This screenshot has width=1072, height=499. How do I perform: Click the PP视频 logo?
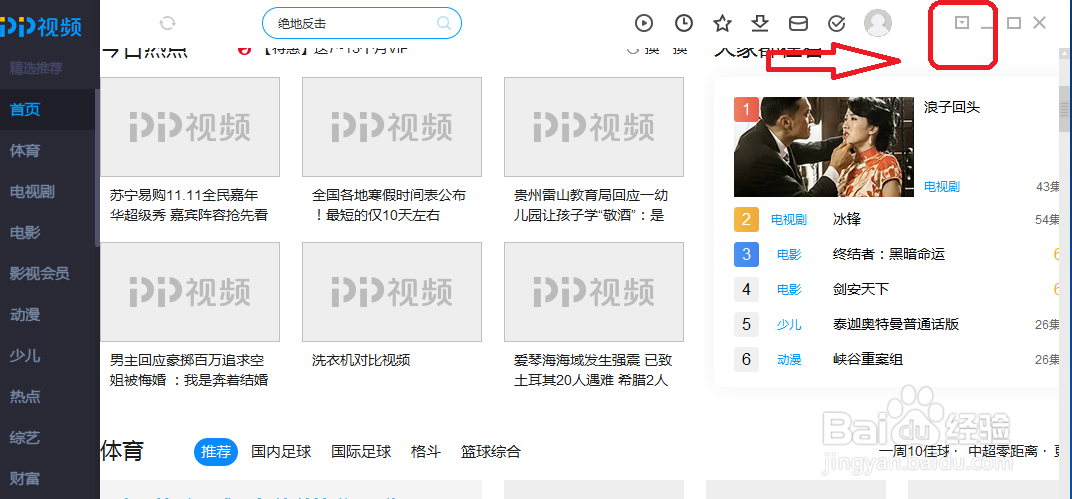[x=41, y=27]
